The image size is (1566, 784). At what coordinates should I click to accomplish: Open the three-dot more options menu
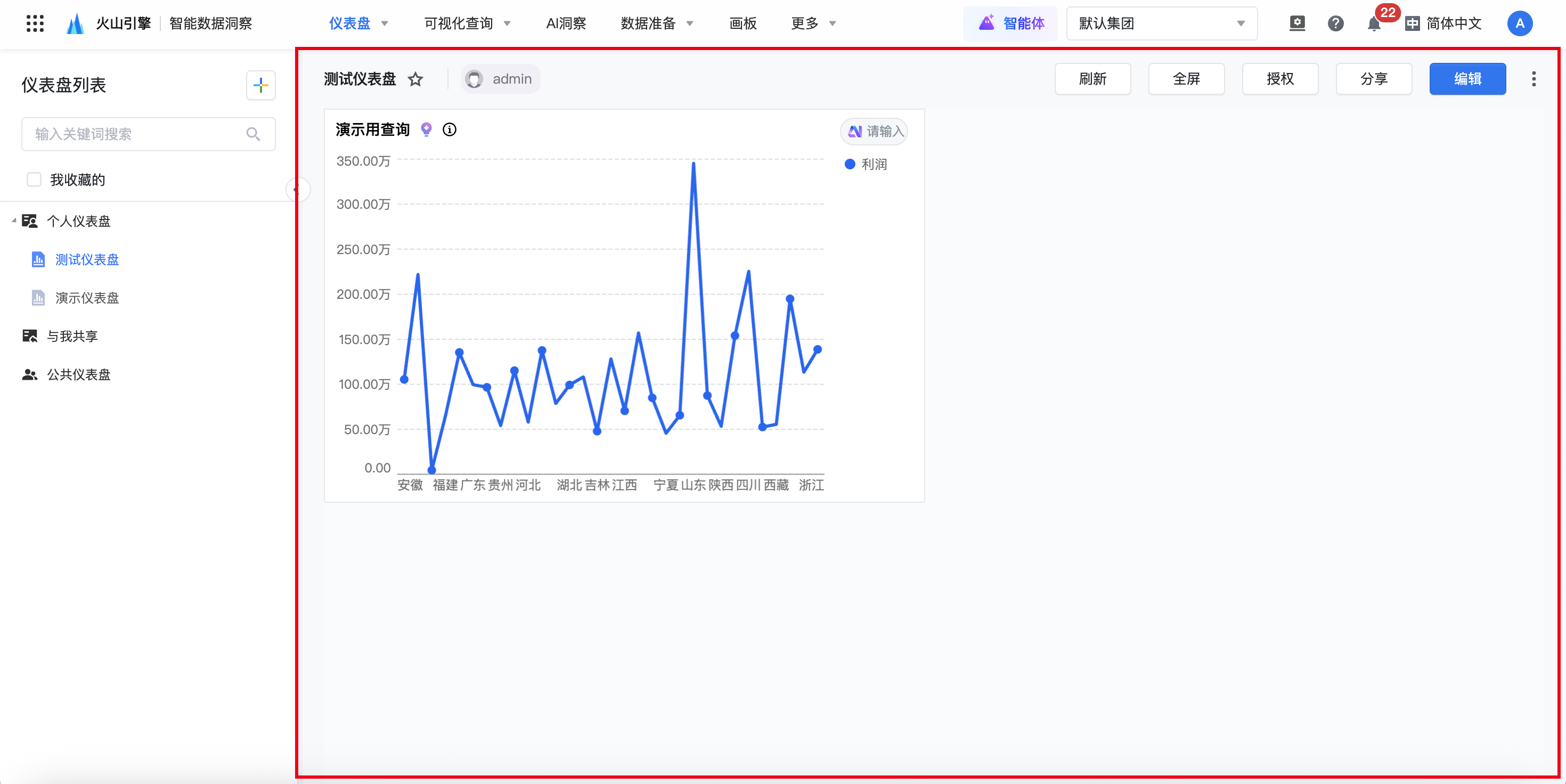point(1533,79)
